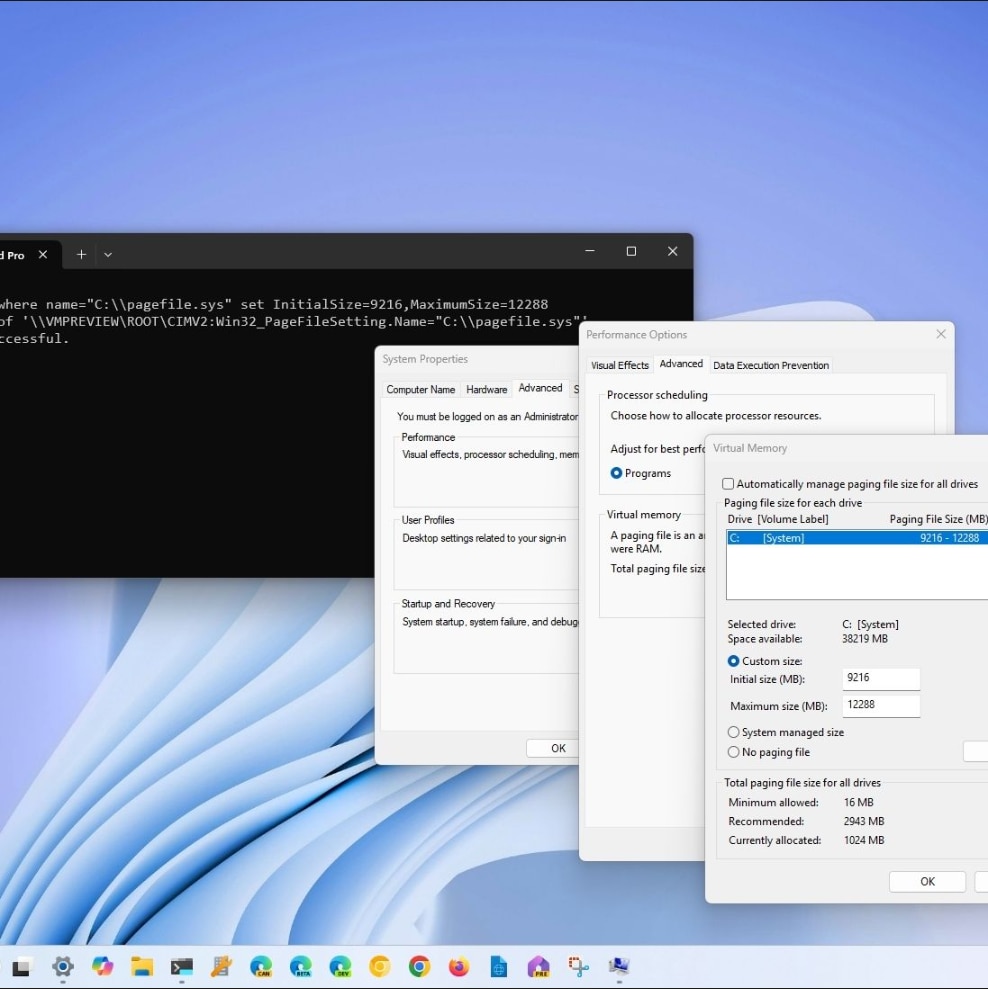Open the Data Execution Prevention tab

770,365
